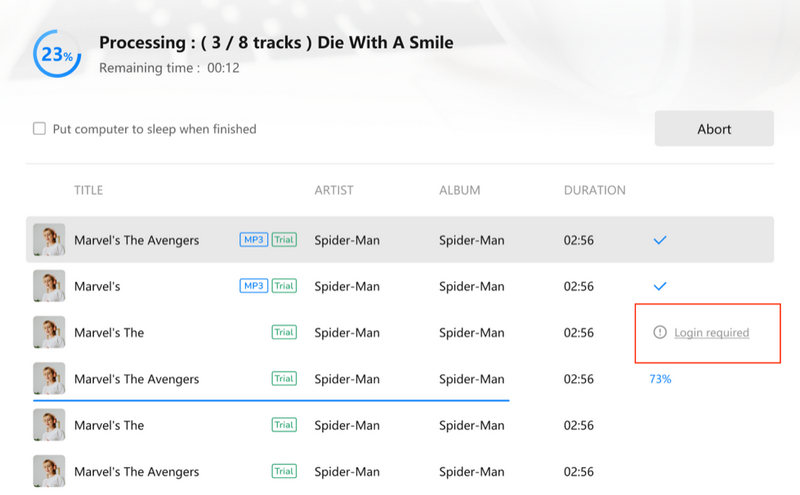
Task: Click the Trial badge on the first track
Action: [x=284, y=240]
